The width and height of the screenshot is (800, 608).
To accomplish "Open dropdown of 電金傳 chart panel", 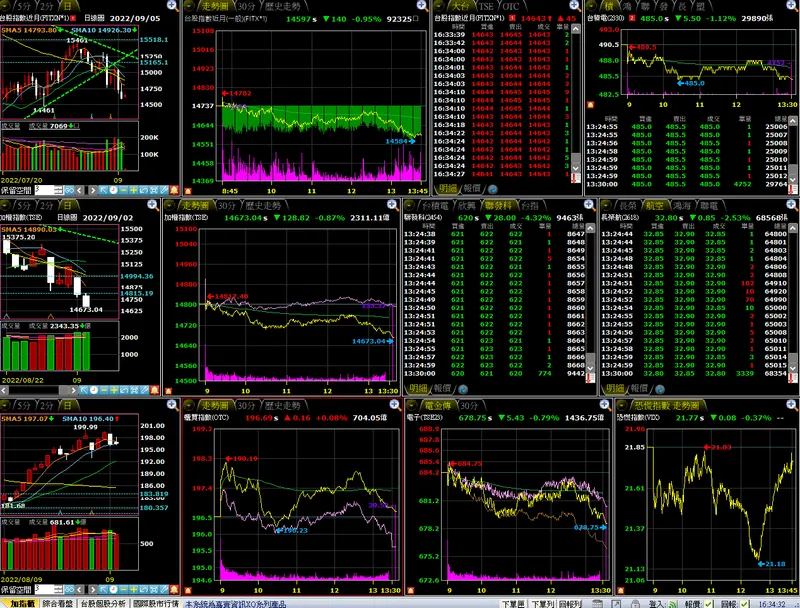I will (x=411, y=406).
